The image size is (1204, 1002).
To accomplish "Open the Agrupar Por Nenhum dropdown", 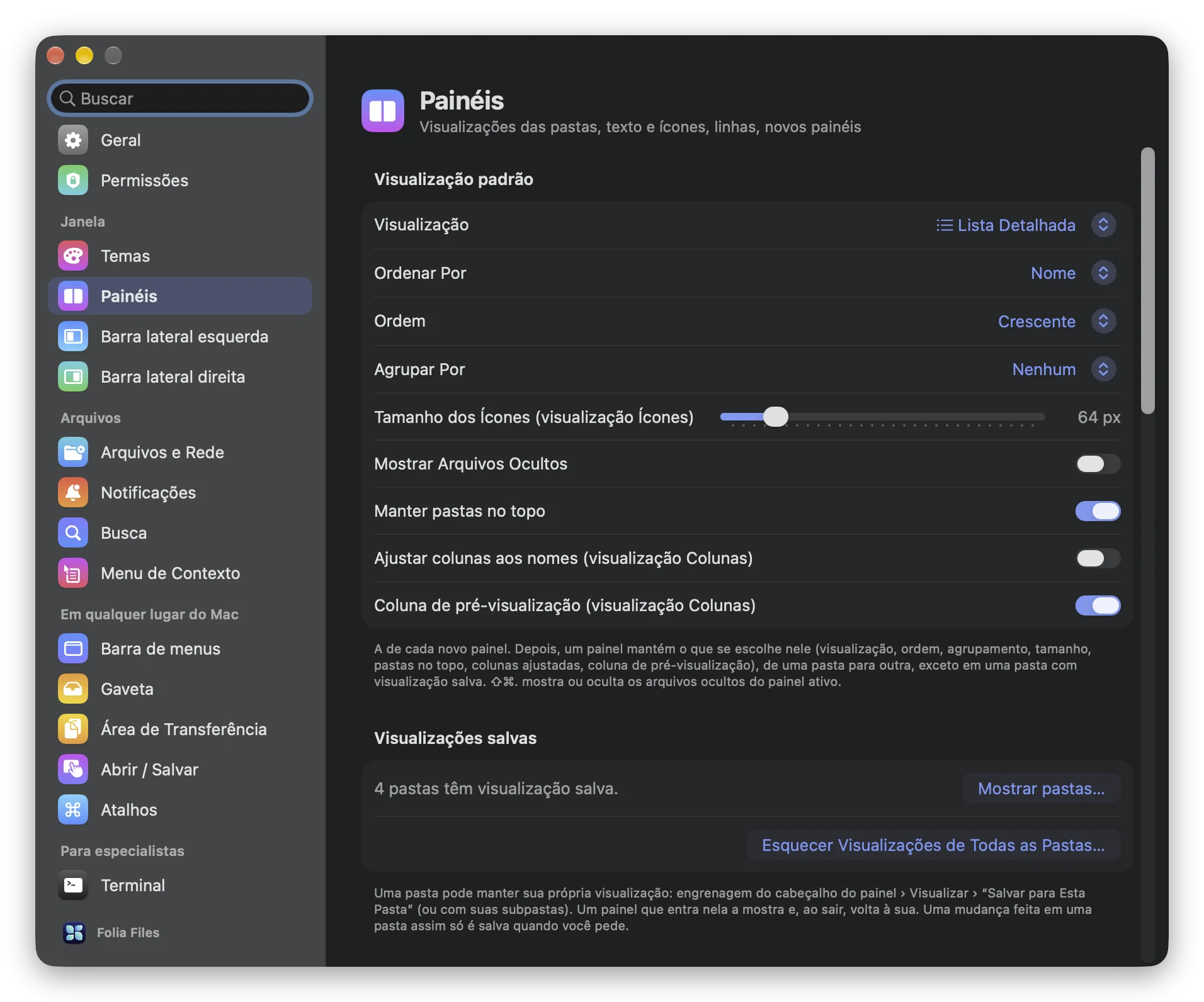I will tap(1064, 369).
